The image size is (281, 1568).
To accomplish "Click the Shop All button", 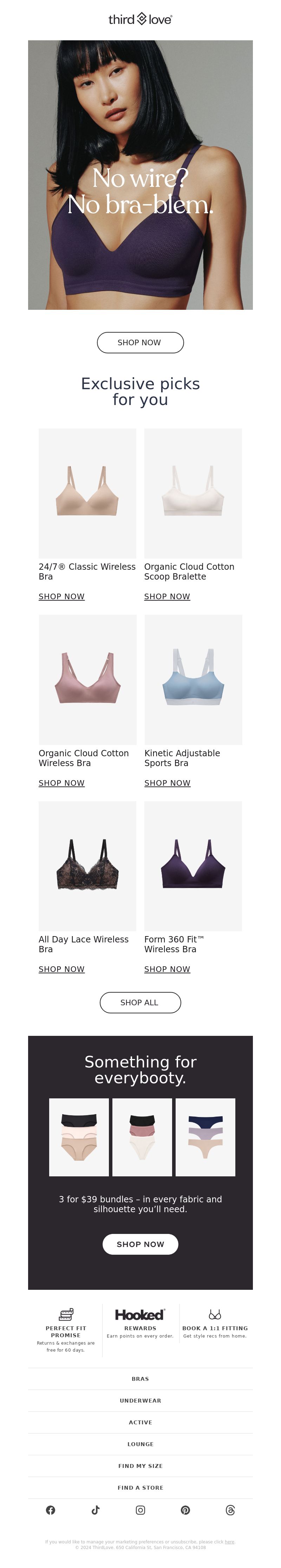I will [x=140, y=1002].
